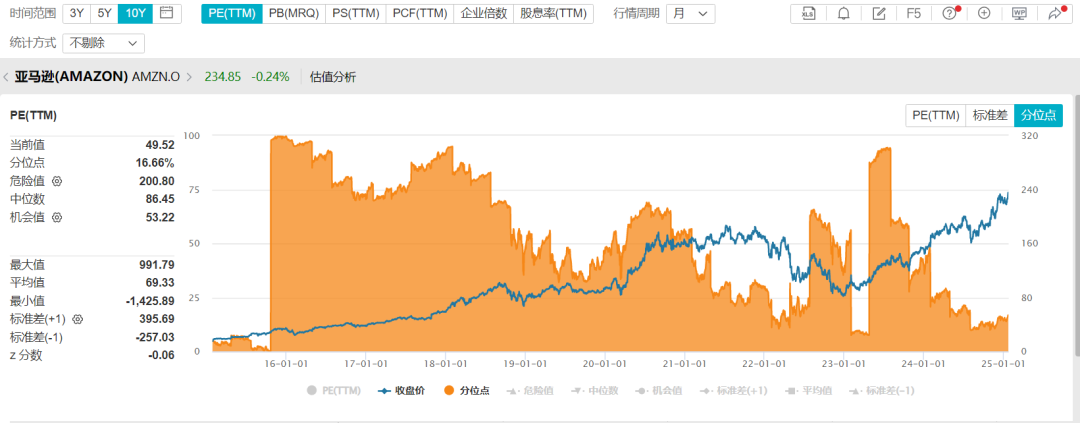Viewport: 1080px width, 423px height.
Task: Click the share arrow icon
Action: coord(1054,14)
